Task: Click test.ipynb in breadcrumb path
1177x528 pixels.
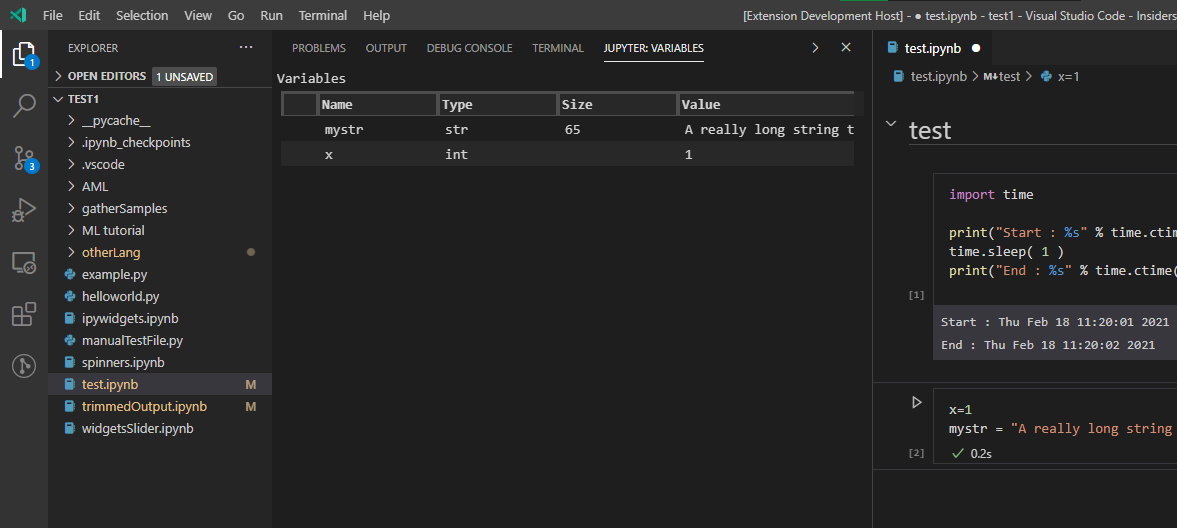Action: click(938, 76)
